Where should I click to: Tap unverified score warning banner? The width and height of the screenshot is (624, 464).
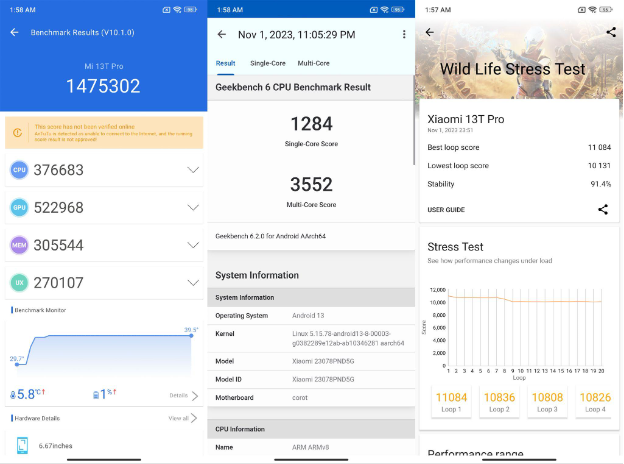point(104,133)
